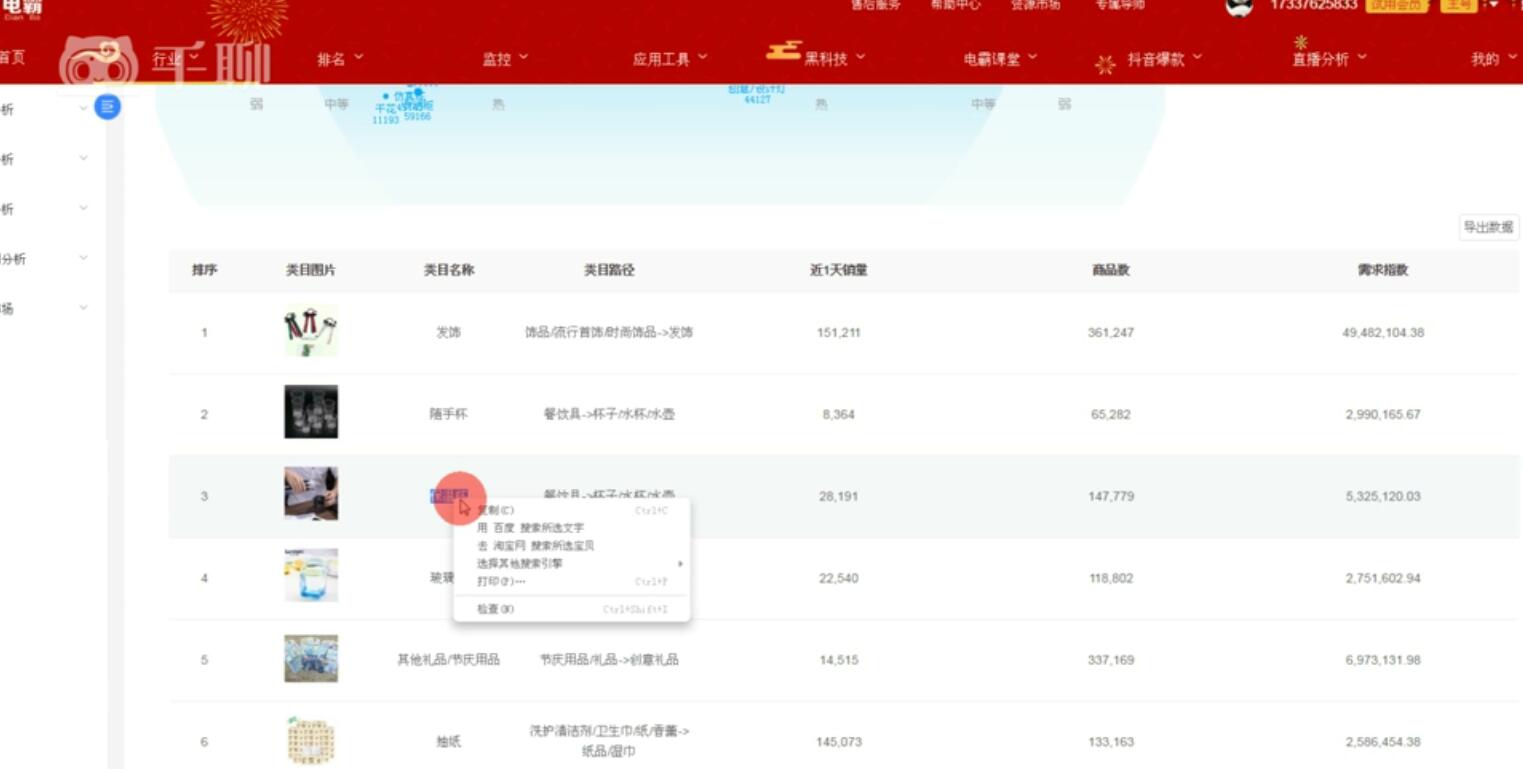Click the demand index 6,973,131.98
The image size is (1523, 769).
point(1383,660)
